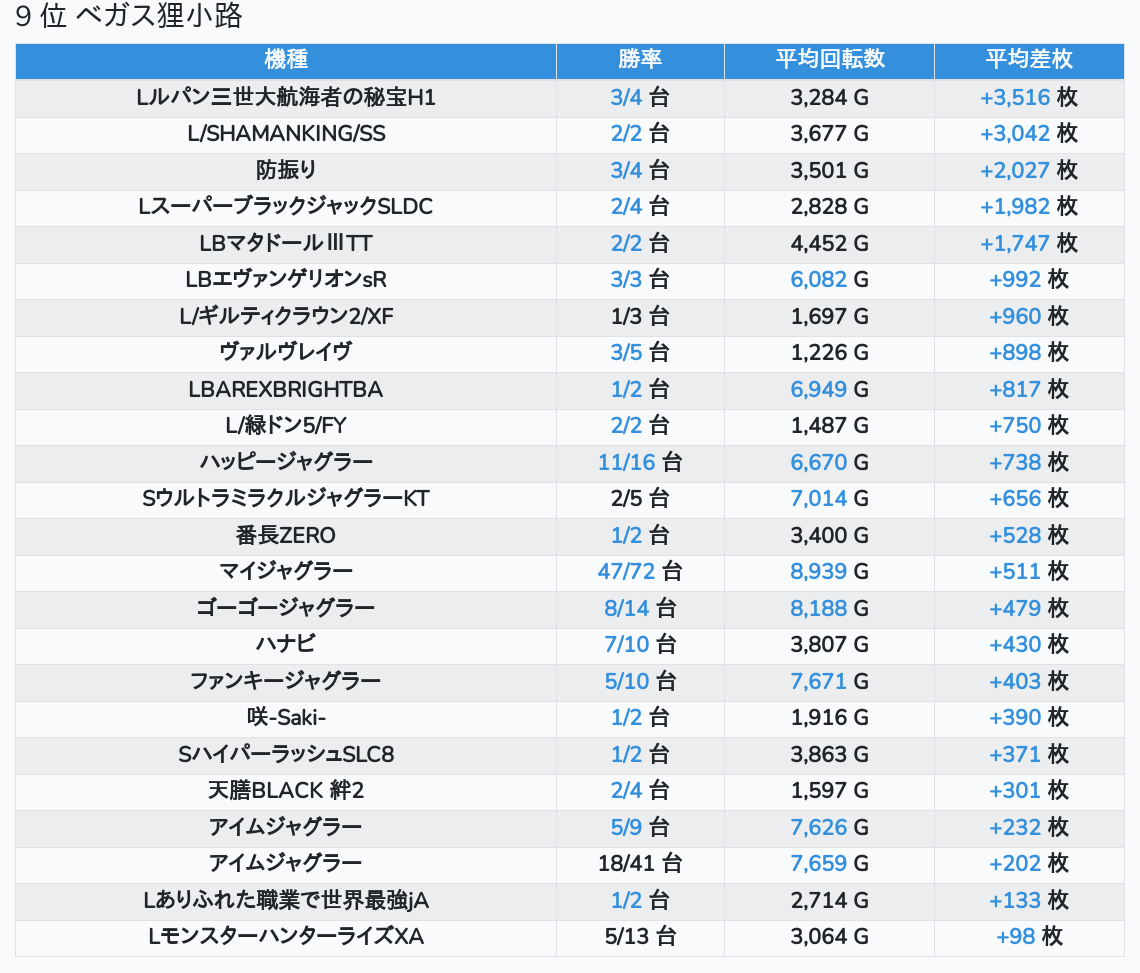Click the 勝率 column header

[640, 60]
